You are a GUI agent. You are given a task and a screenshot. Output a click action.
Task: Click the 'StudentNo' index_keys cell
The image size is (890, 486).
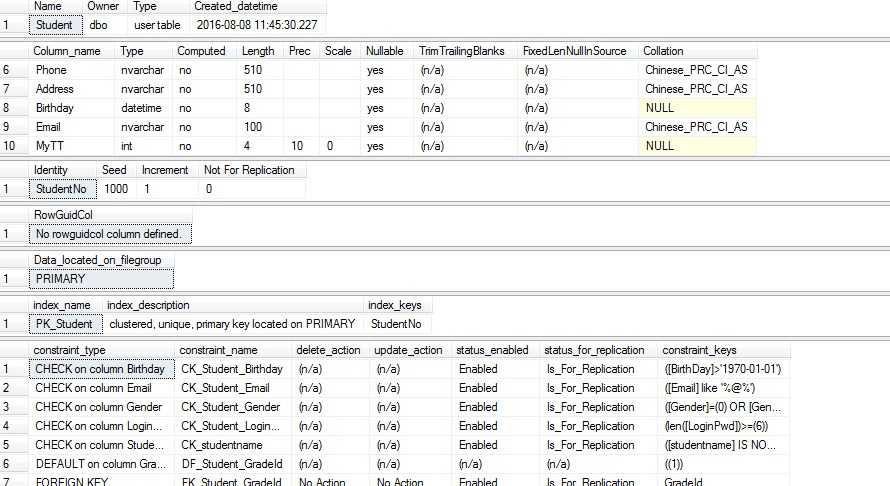(396, 324)
